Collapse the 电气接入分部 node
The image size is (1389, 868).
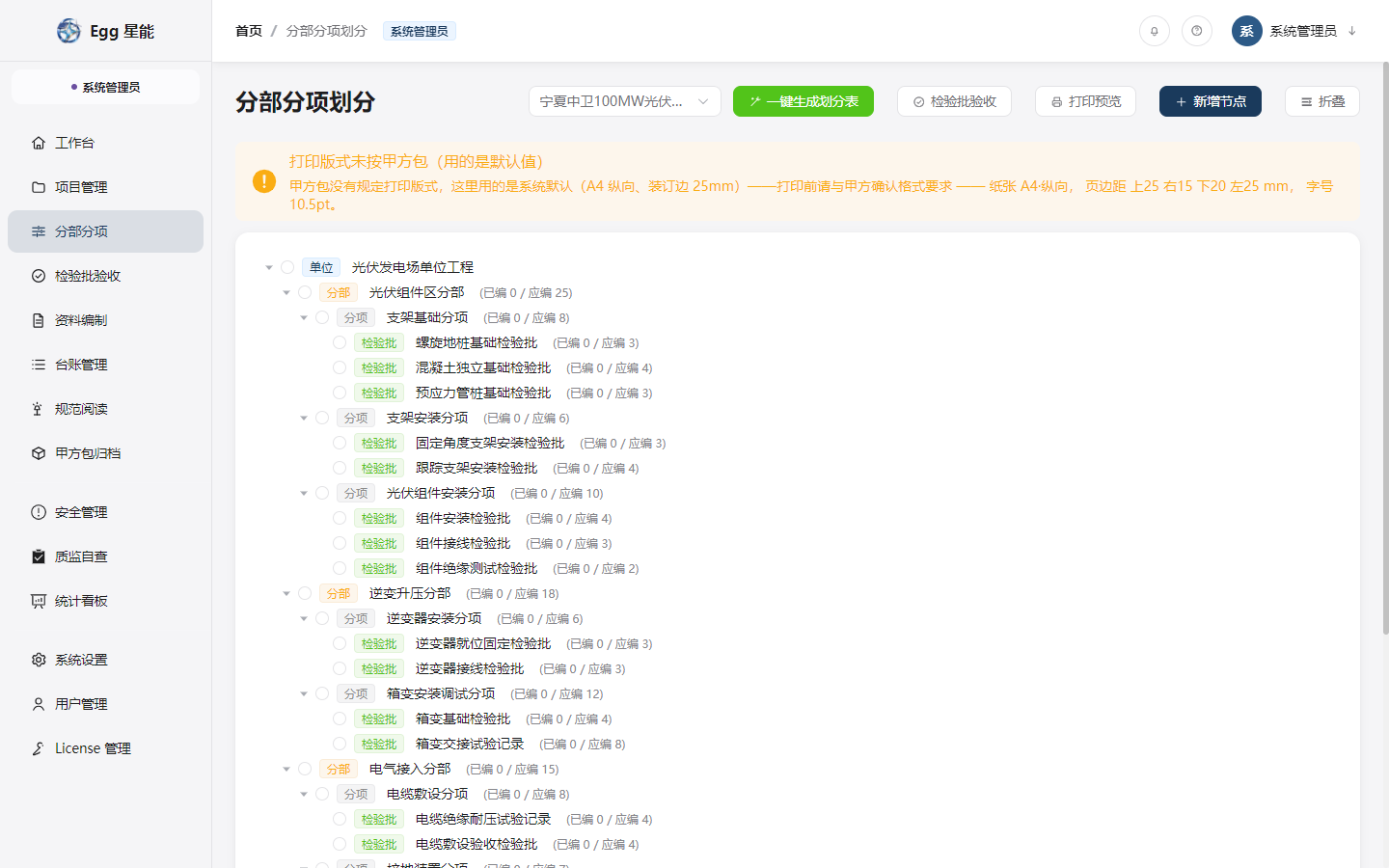click(286, 769)
